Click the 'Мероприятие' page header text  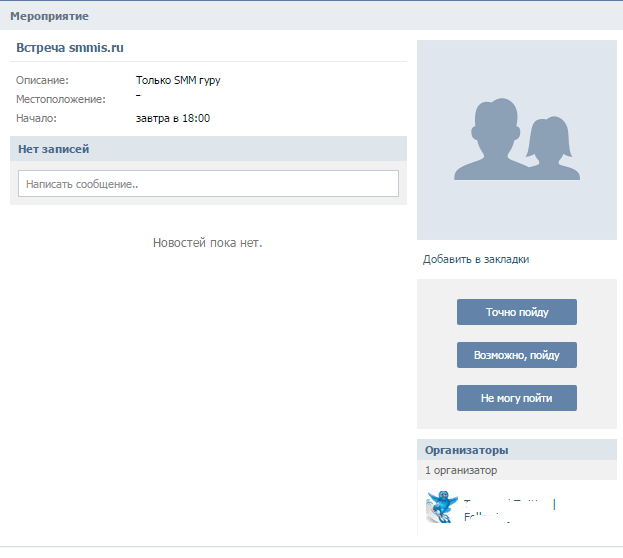click(x=49, y=16)
